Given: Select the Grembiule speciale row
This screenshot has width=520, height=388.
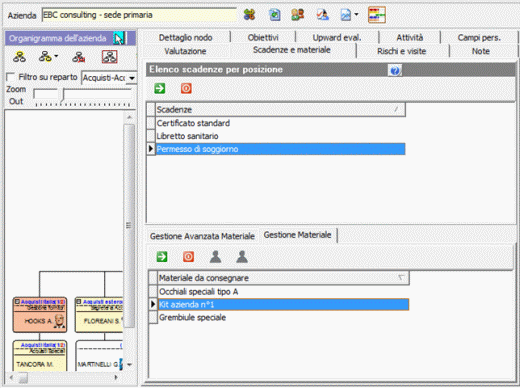Looking at the screenshot, I should point(283,317).
